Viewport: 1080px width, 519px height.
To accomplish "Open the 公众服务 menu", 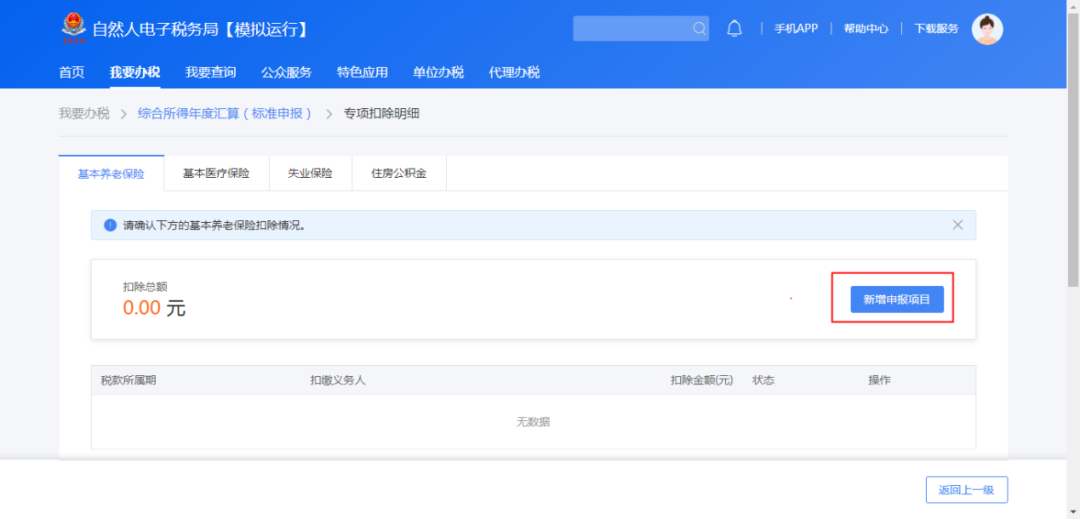I will [x=287, y=72].
